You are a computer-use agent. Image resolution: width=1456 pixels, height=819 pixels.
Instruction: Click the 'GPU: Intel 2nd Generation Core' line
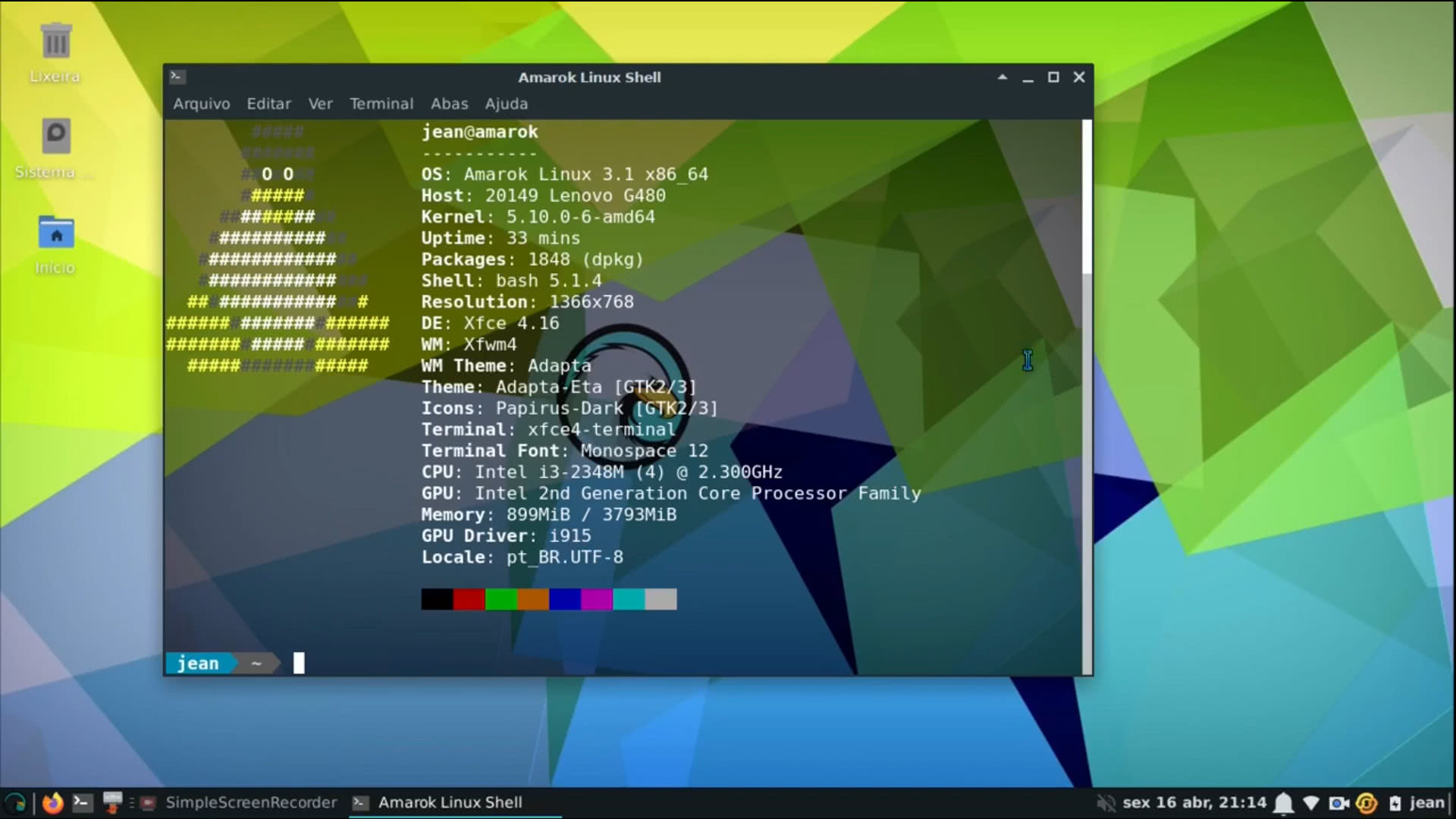[x=671, y=493]
